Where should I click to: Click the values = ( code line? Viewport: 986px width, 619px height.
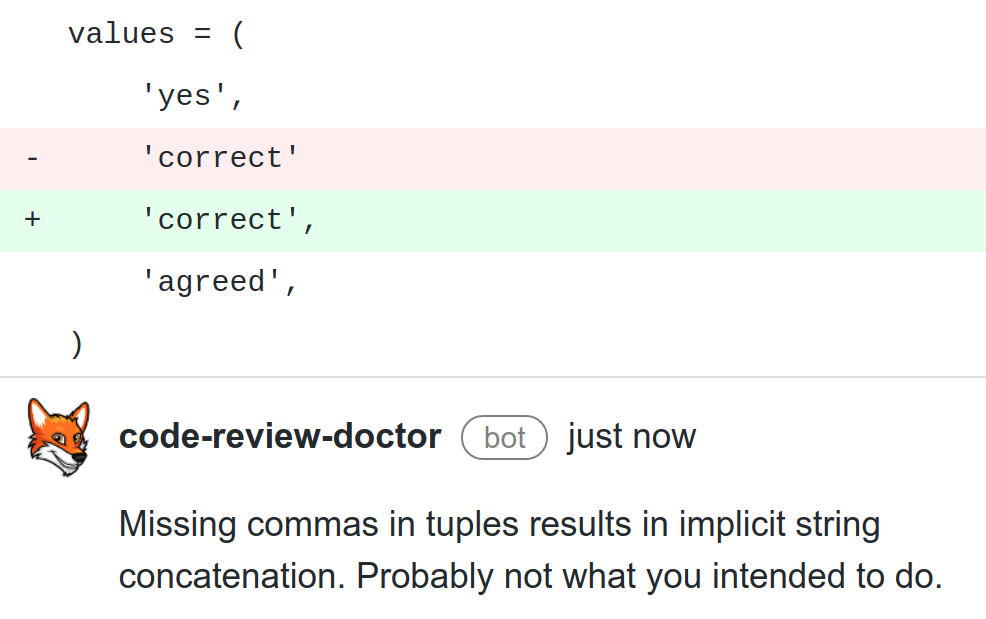pyautogui.click(x=493, y=34)
